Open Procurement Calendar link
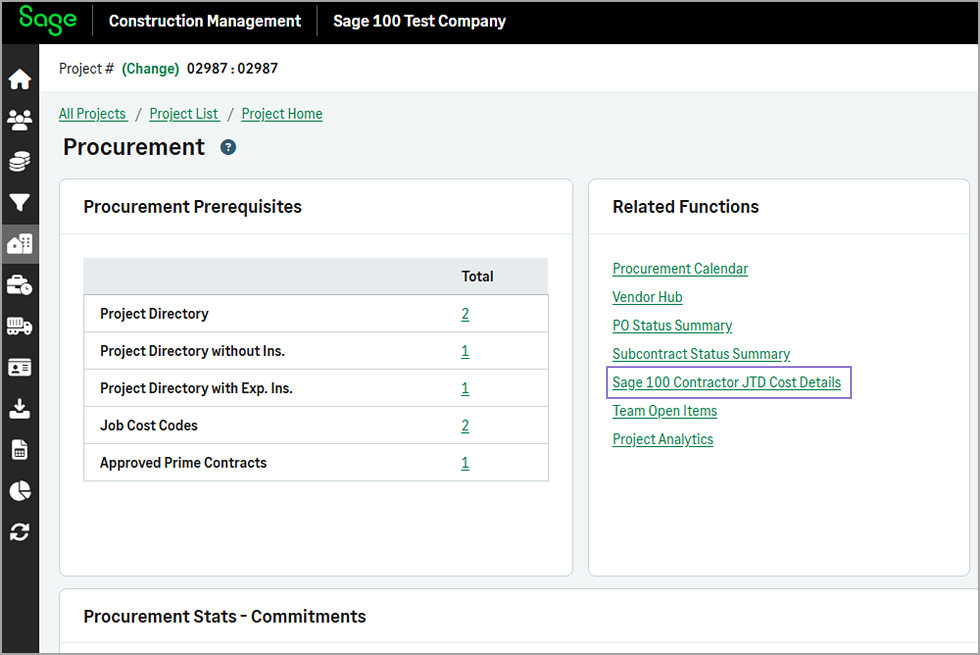Image resolution: width=980 pixels, height=655 pixels. [680, 269]
